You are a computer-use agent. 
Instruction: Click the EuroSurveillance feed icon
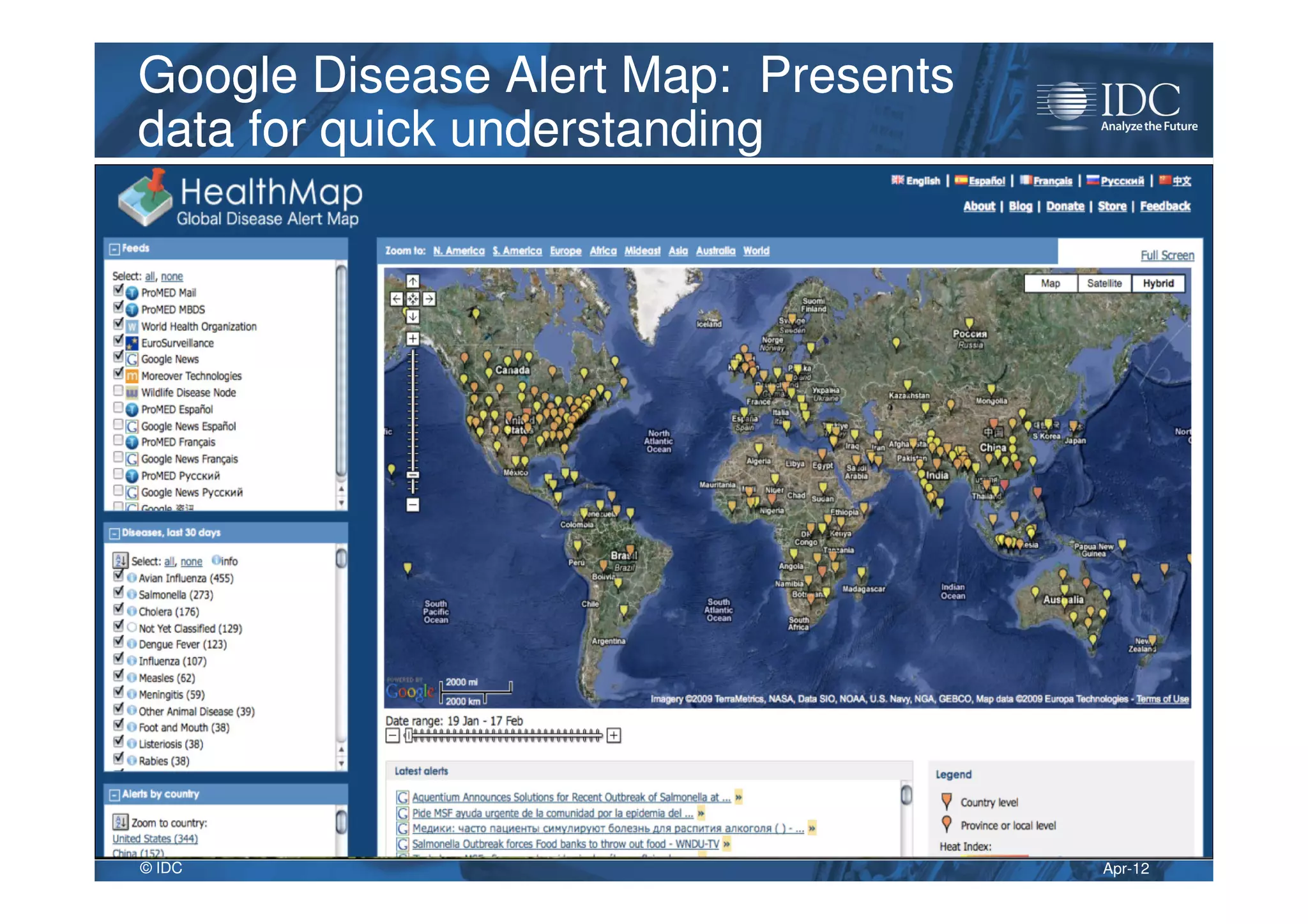[132, 343]
